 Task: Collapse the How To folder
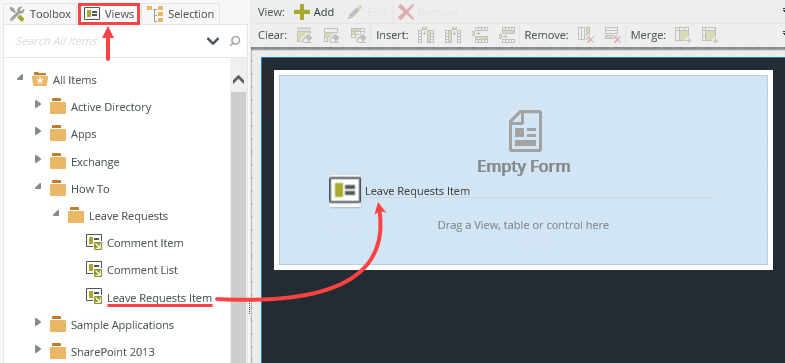point(38,186)
